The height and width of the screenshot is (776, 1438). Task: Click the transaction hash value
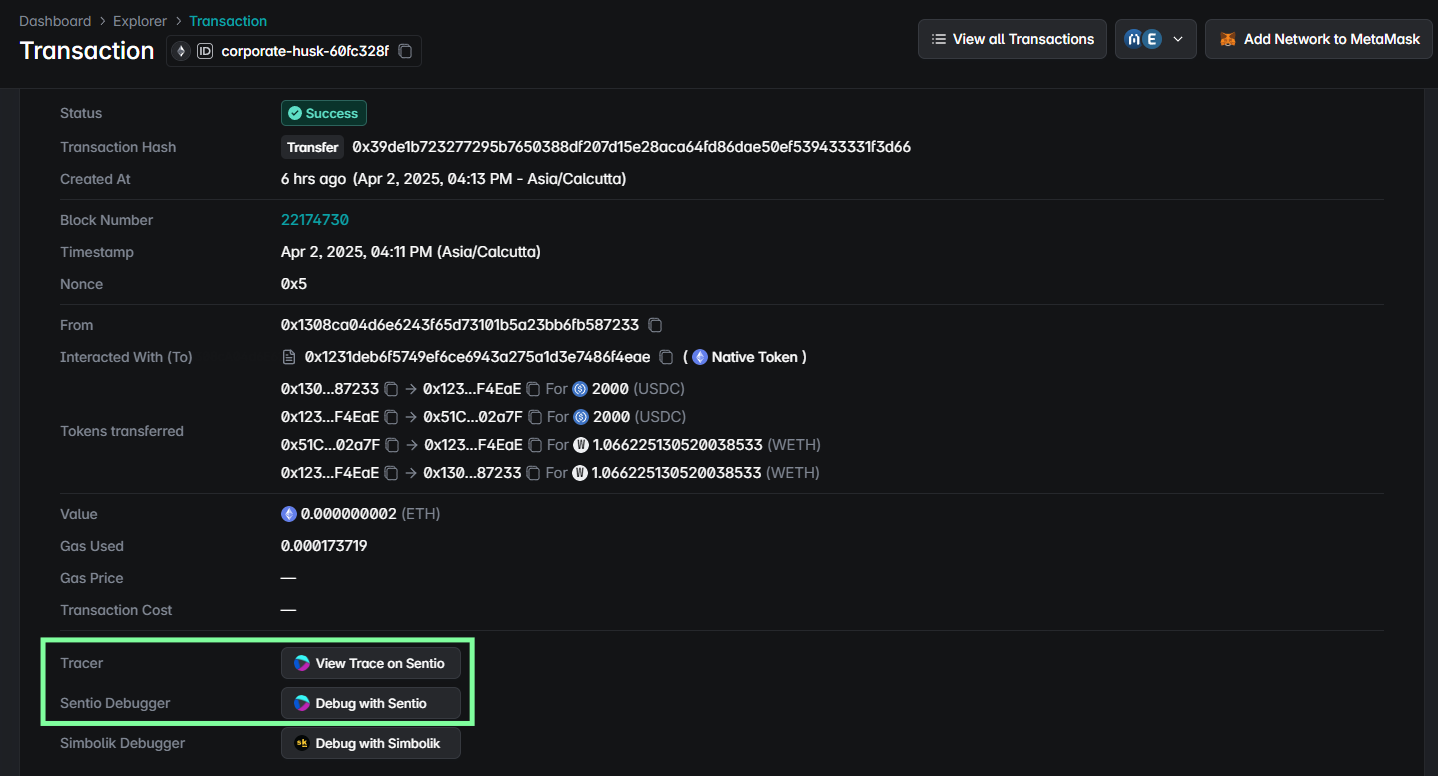pyautogui.click(x=631, y=147)
